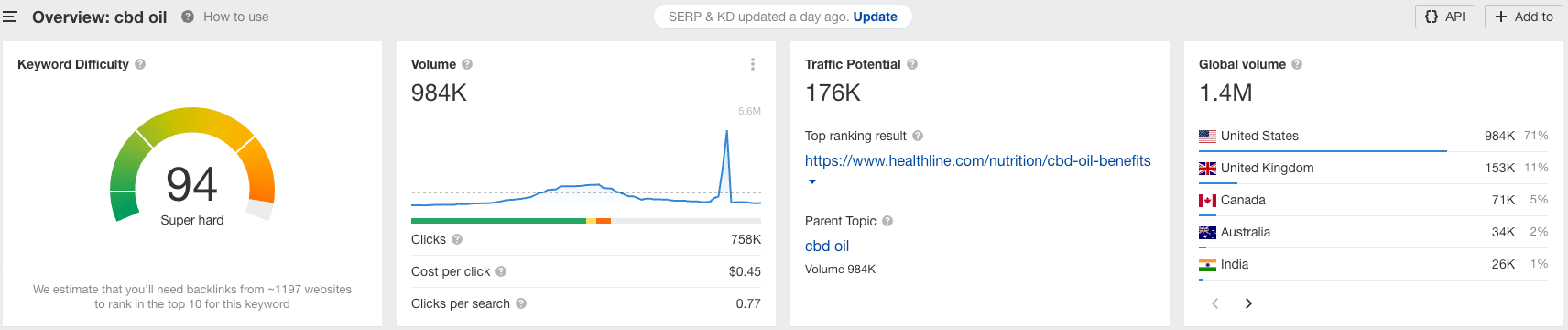Screen dimensions: 1568x330
Task: Click the Parent Topic help icon
Action: 887,221
